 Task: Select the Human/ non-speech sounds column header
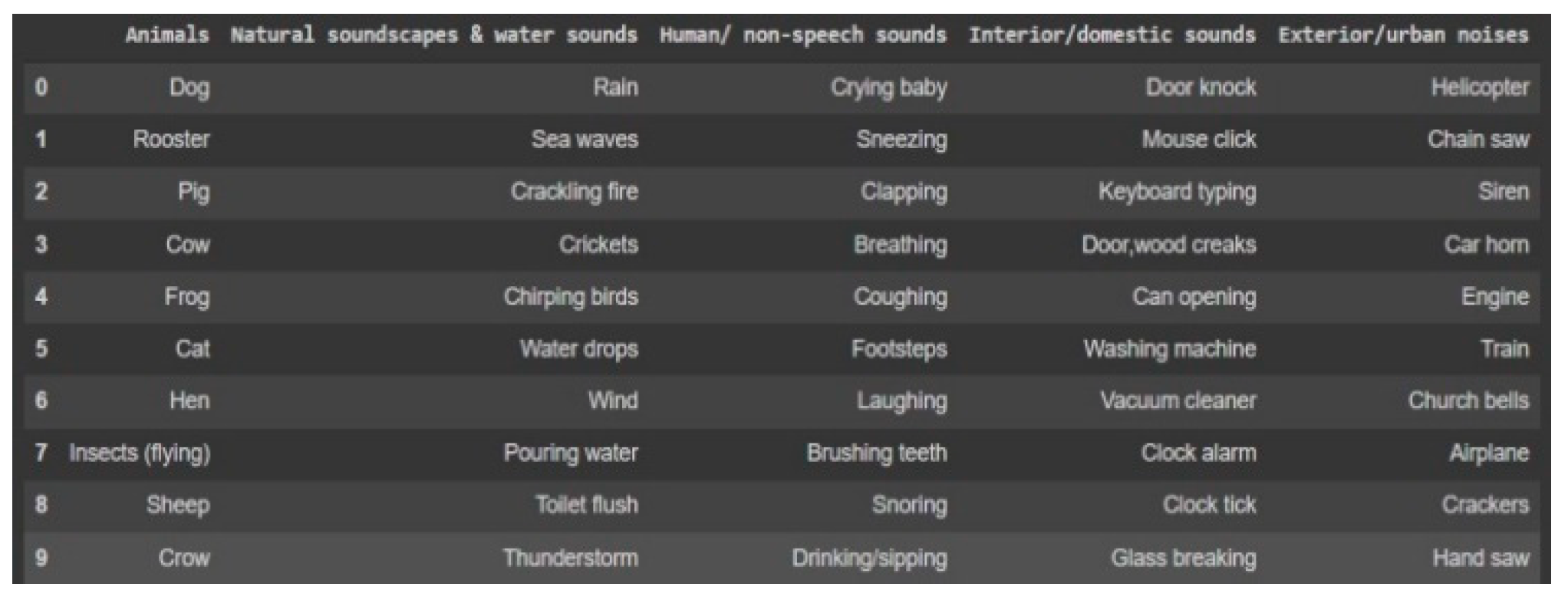(802, 35)
